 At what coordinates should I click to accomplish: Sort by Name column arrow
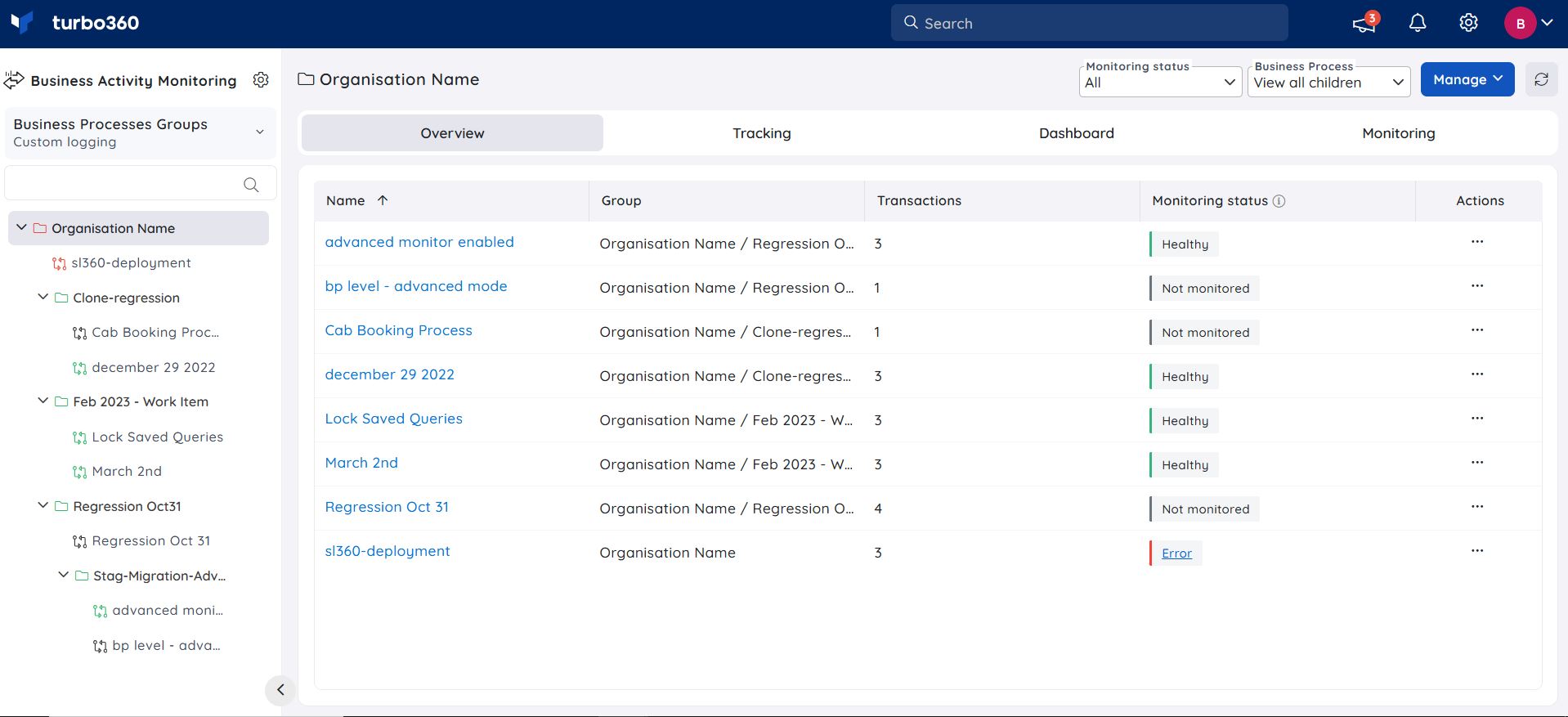(x=383, y=200)
